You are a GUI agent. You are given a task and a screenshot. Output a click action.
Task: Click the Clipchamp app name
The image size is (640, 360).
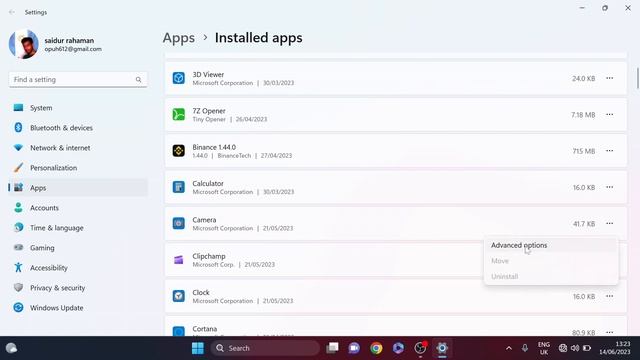tap(209, 256)
